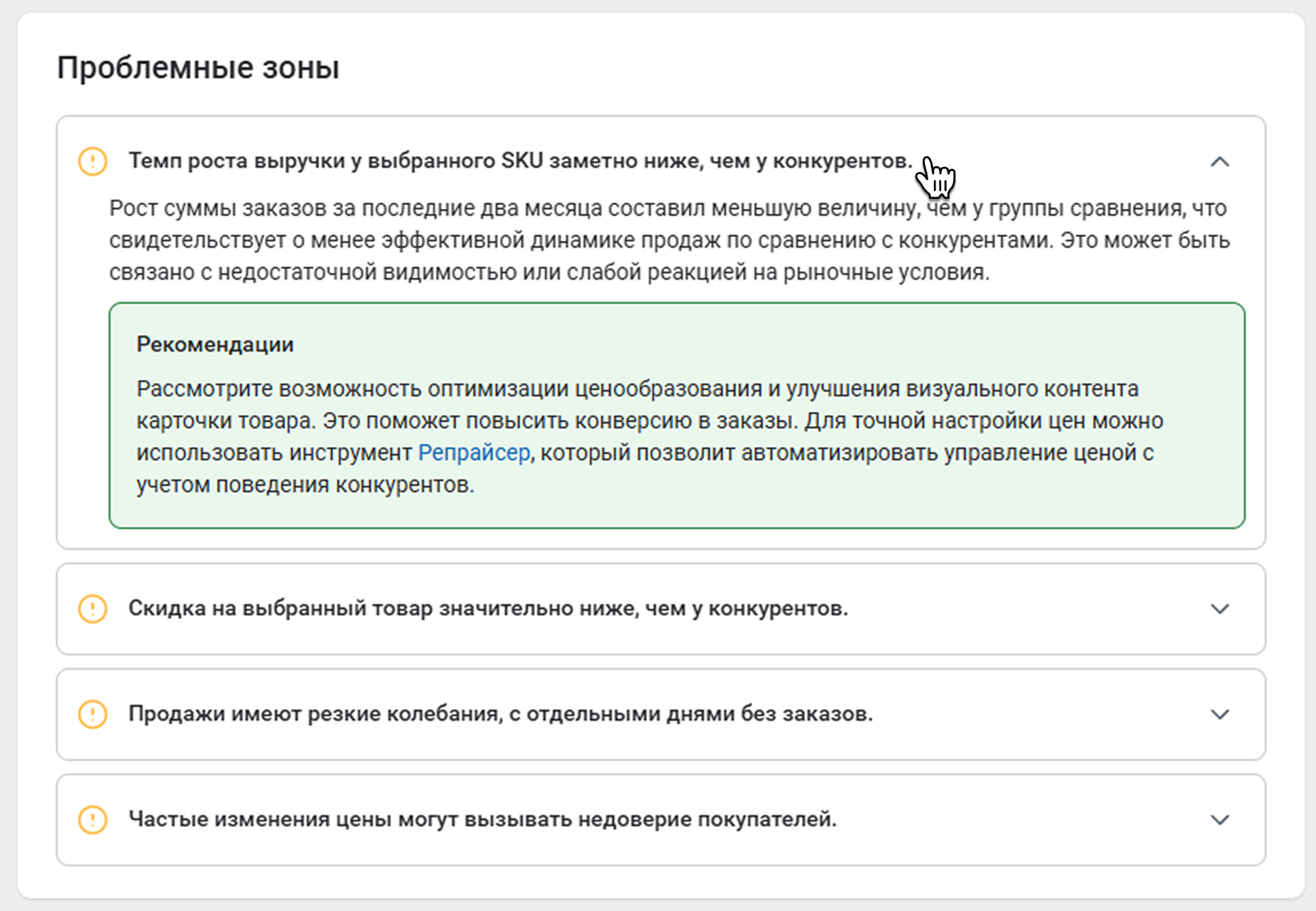
Task: Click the warning icon beside 'Продажи имеют резкие колебания'
Action: coord(93,714)
